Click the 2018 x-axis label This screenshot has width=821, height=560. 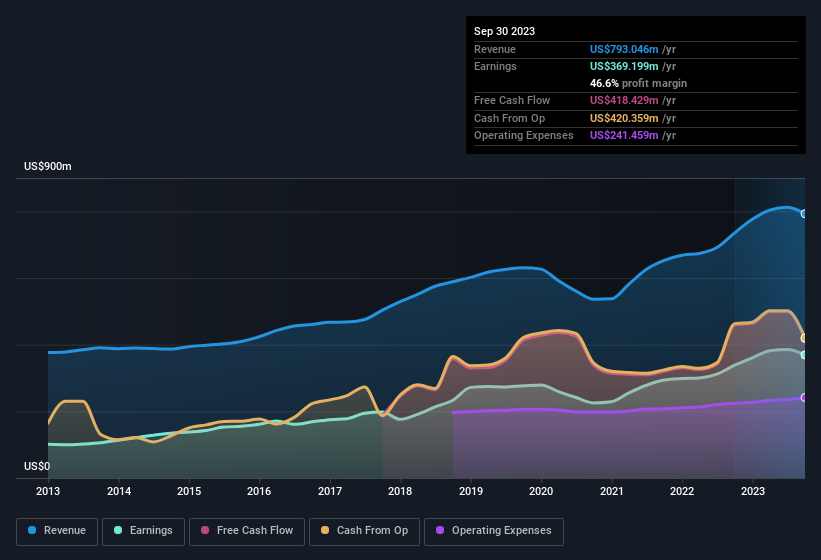400,491
